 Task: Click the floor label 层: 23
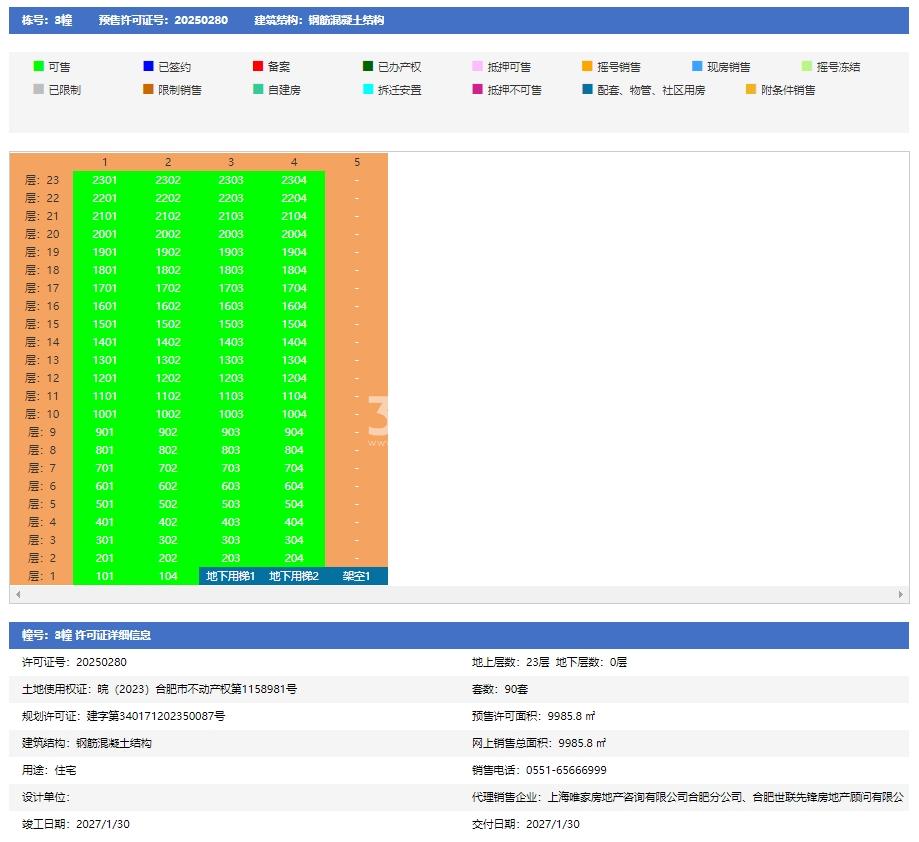coord(42,180)
